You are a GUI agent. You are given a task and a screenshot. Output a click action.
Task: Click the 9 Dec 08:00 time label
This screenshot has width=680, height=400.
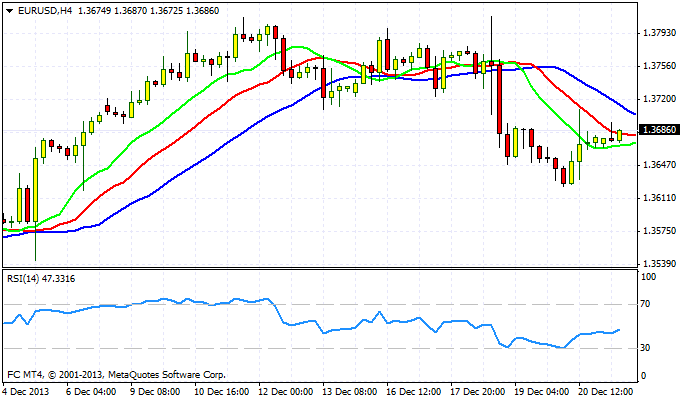pyautogui.click(x=155, y=392)
